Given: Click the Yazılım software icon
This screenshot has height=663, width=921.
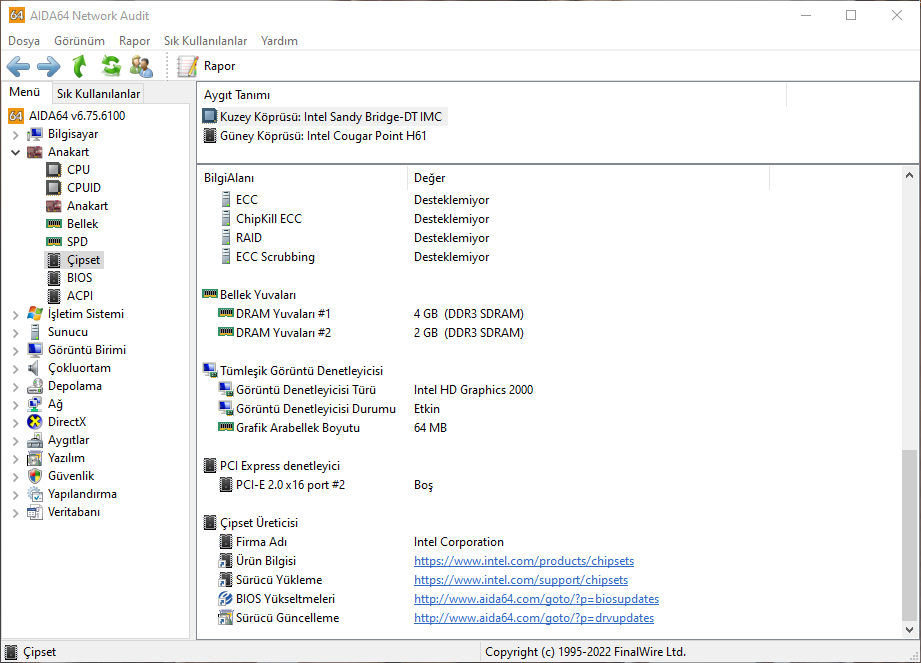Looking at the screenshot, I should [x=35, y=458].
